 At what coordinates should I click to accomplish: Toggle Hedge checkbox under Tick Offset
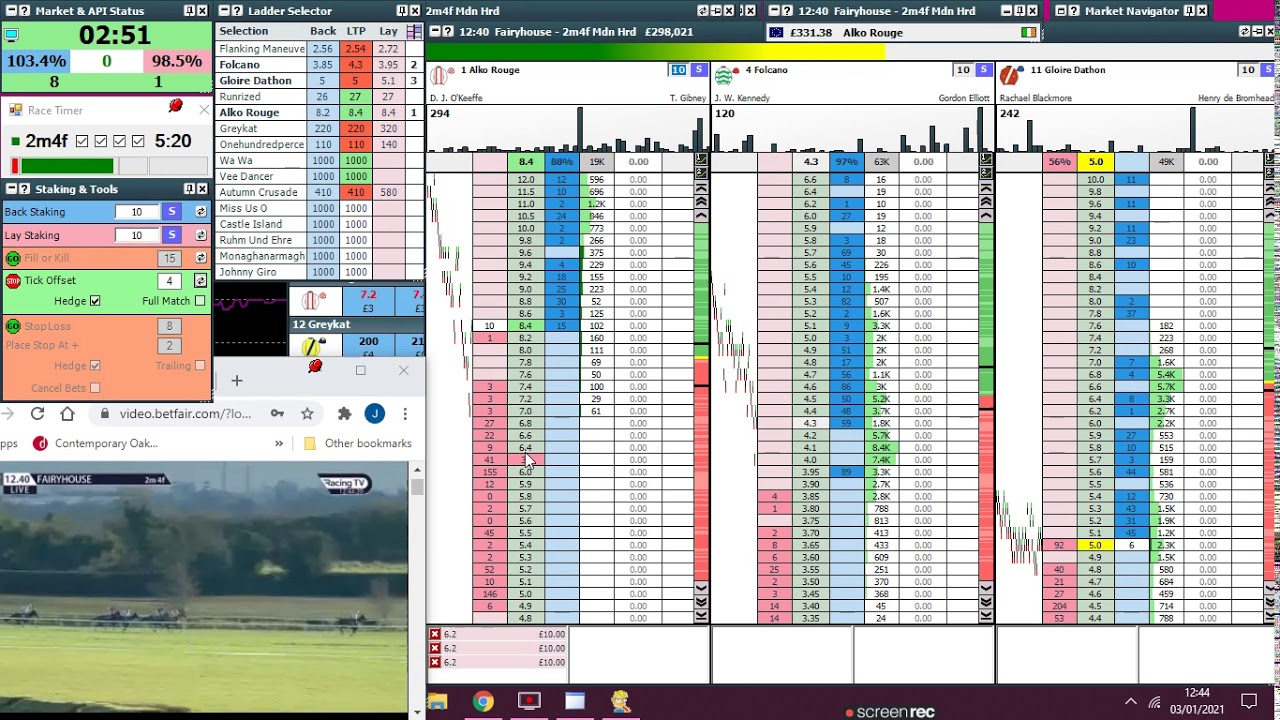(x=95, y=301)
